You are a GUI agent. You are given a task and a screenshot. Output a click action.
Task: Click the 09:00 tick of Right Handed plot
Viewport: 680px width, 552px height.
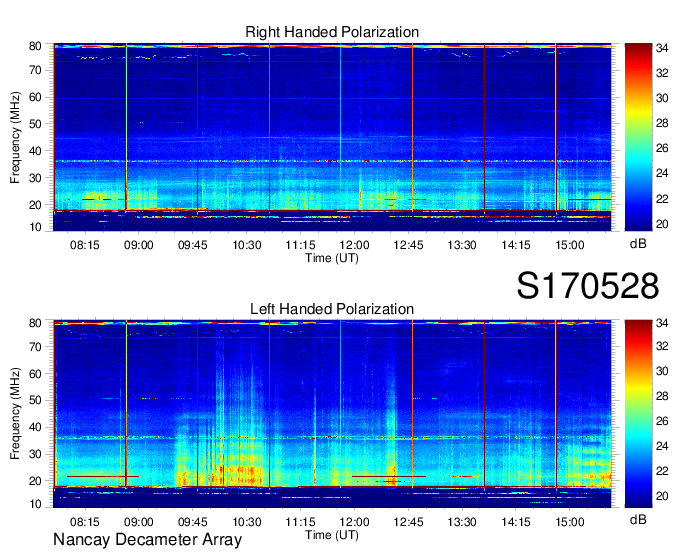pyautogui.click(x=139, y=245)
